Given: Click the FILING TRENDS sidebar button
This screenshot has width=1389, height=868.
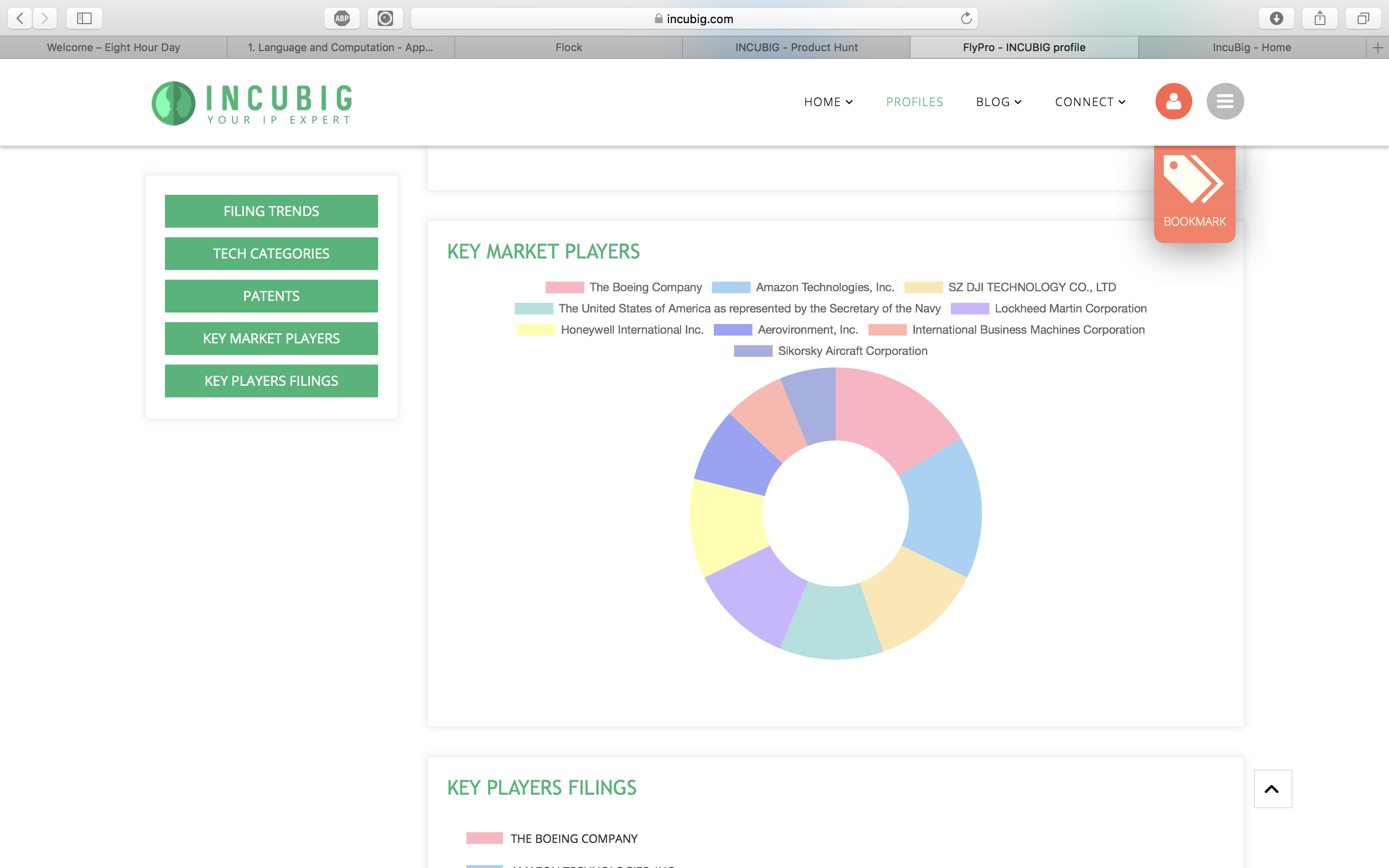Looking at the screenshot, I should [271, 211].
